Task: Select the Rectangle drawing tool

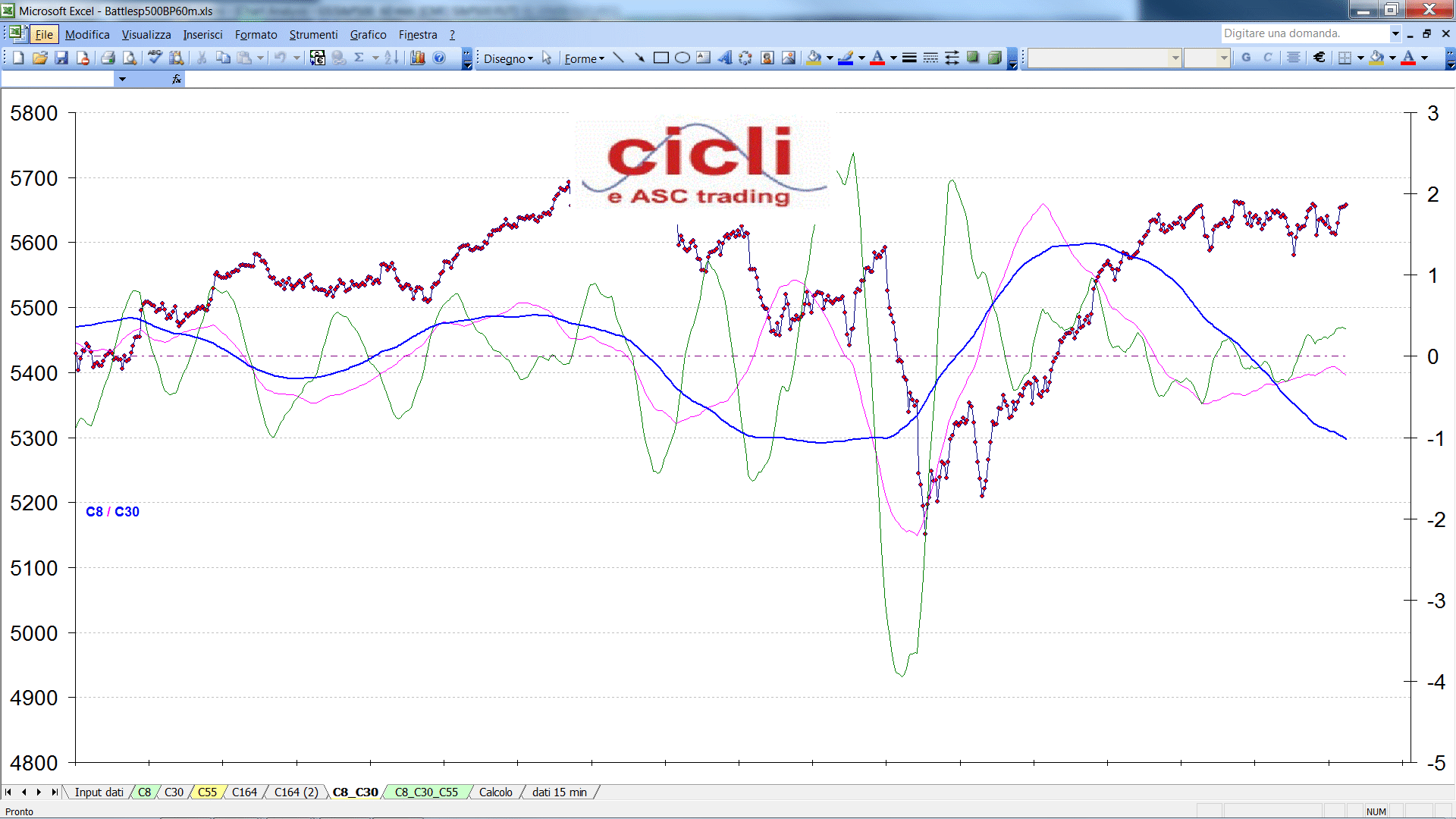Action: coord(661,58)
